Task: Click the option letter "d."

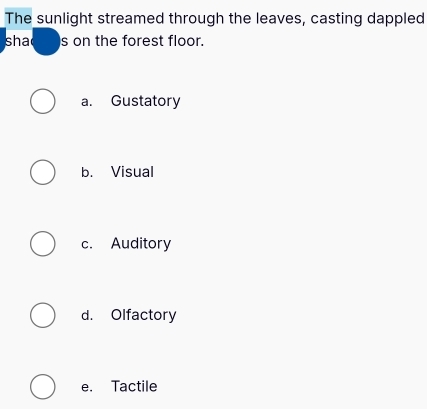Action: tap(87, 315)
